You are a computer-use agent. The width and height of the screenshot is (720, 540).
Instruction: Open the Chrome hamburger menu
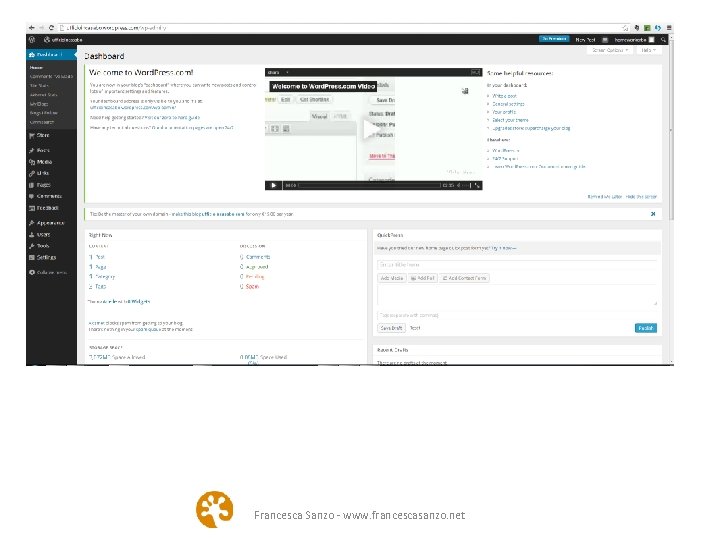coord(669,28)
